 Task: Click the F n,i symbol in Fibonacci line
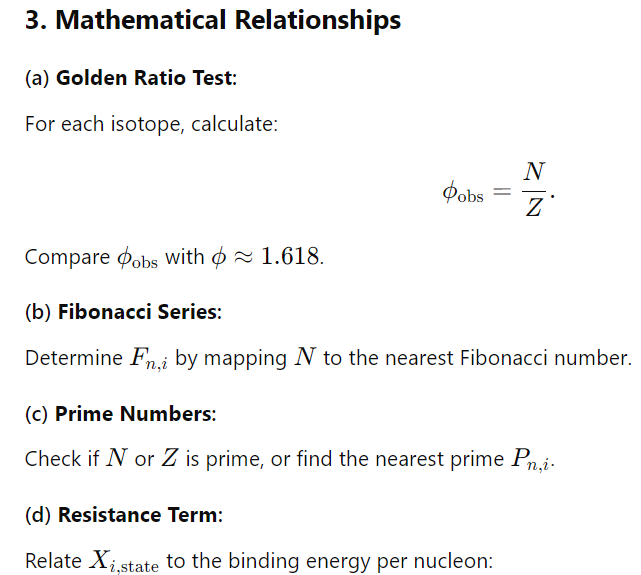pos(149,358)
